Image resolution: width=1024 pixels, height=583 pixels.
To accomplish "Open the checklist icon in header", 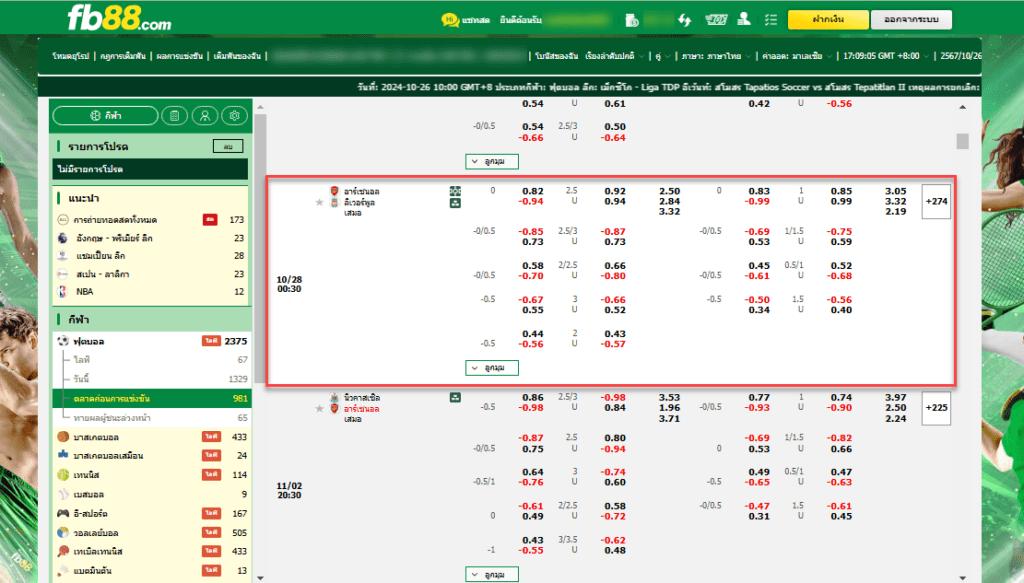I will point(771,20).
